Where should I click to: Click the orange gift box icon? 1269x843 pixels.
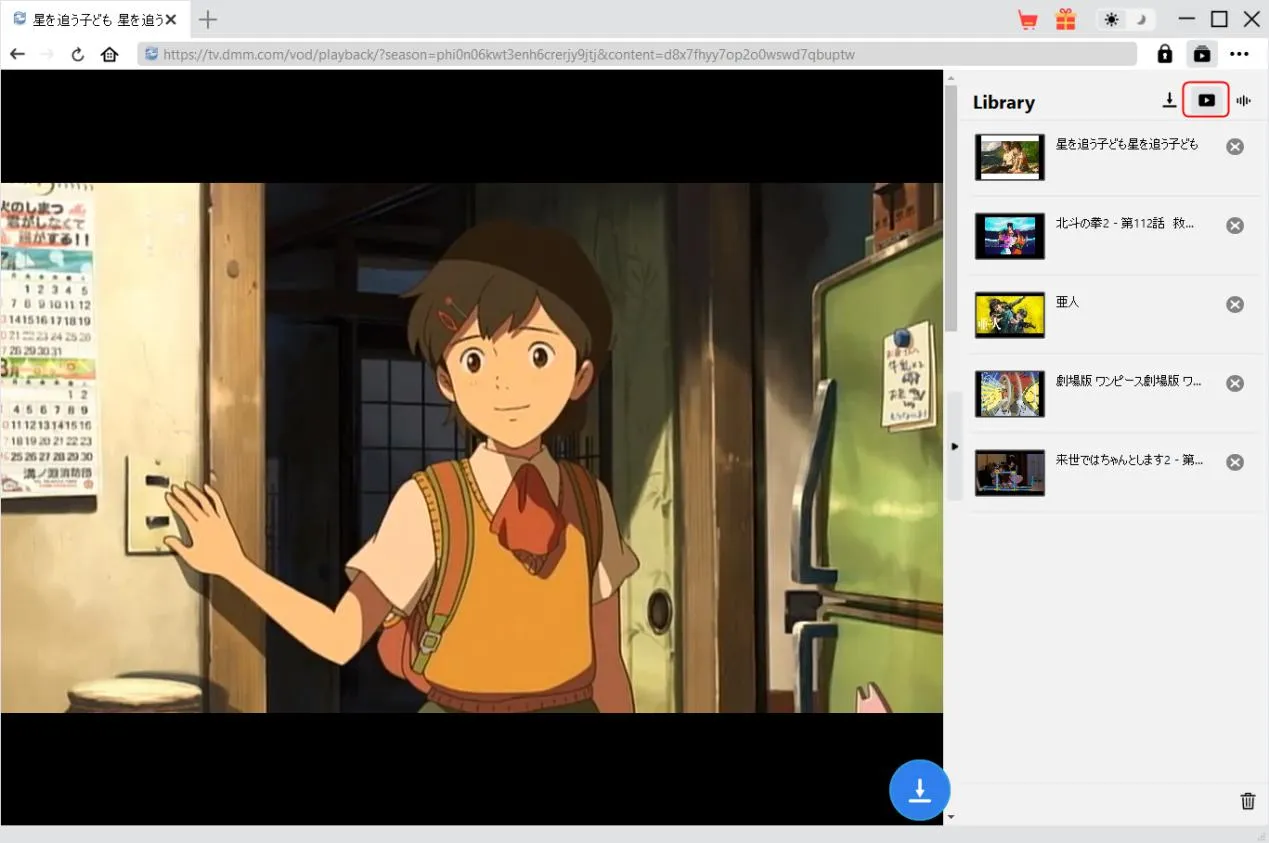[x=1066, y=20]
